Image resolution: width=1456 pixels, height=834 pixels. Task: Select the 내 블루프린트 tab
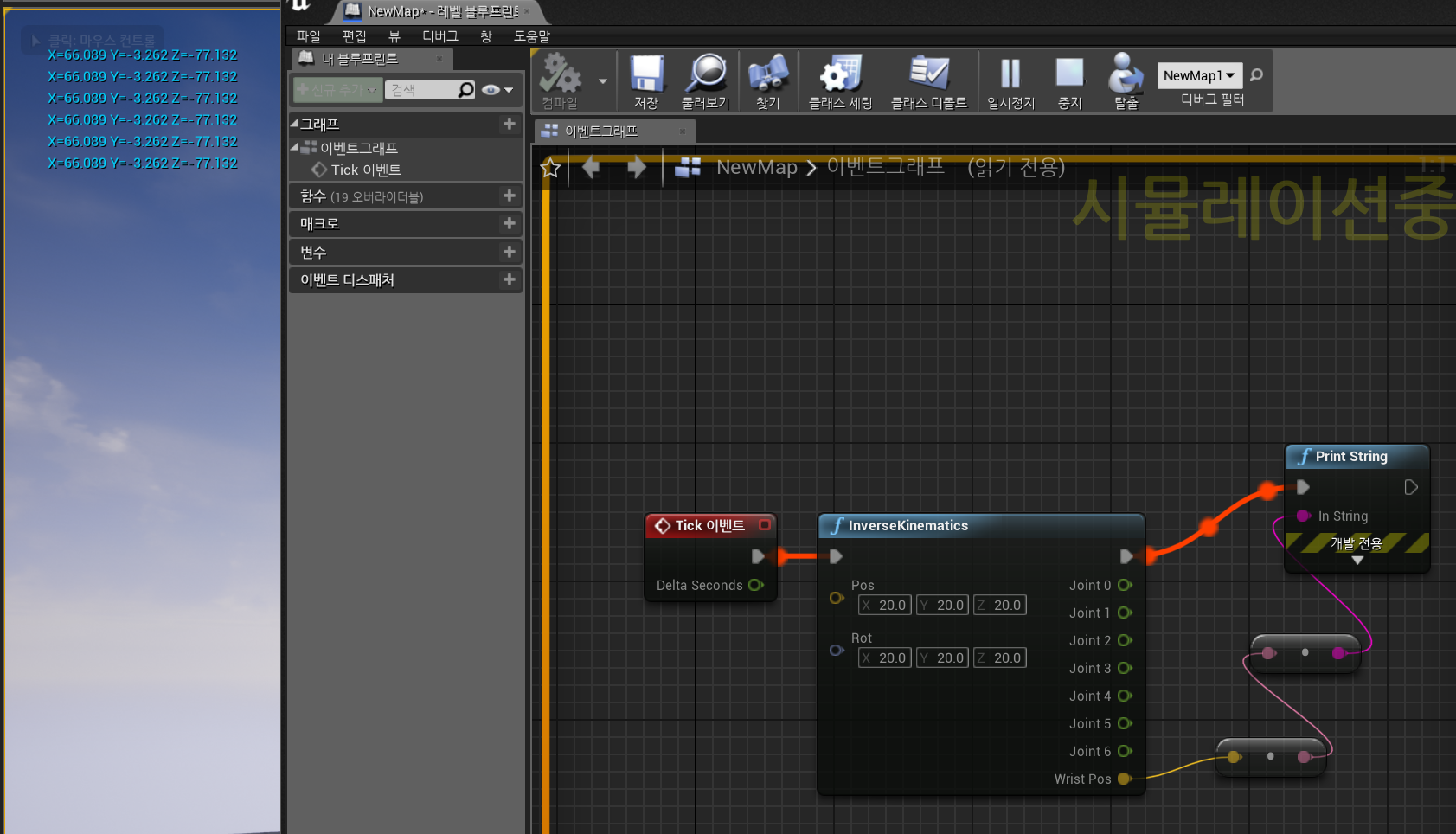coord(372,59)
